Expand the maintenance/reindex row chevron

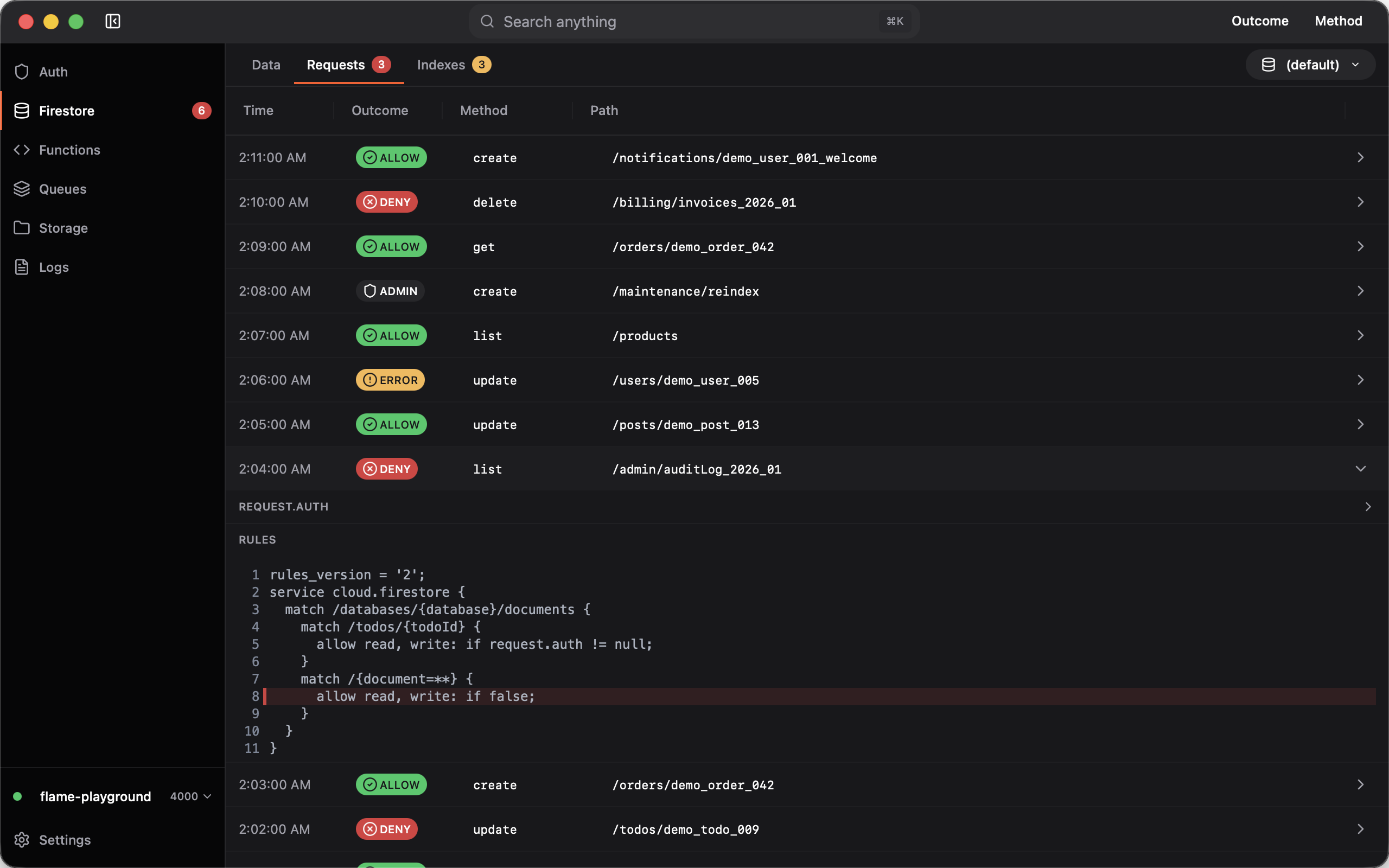1360,291
